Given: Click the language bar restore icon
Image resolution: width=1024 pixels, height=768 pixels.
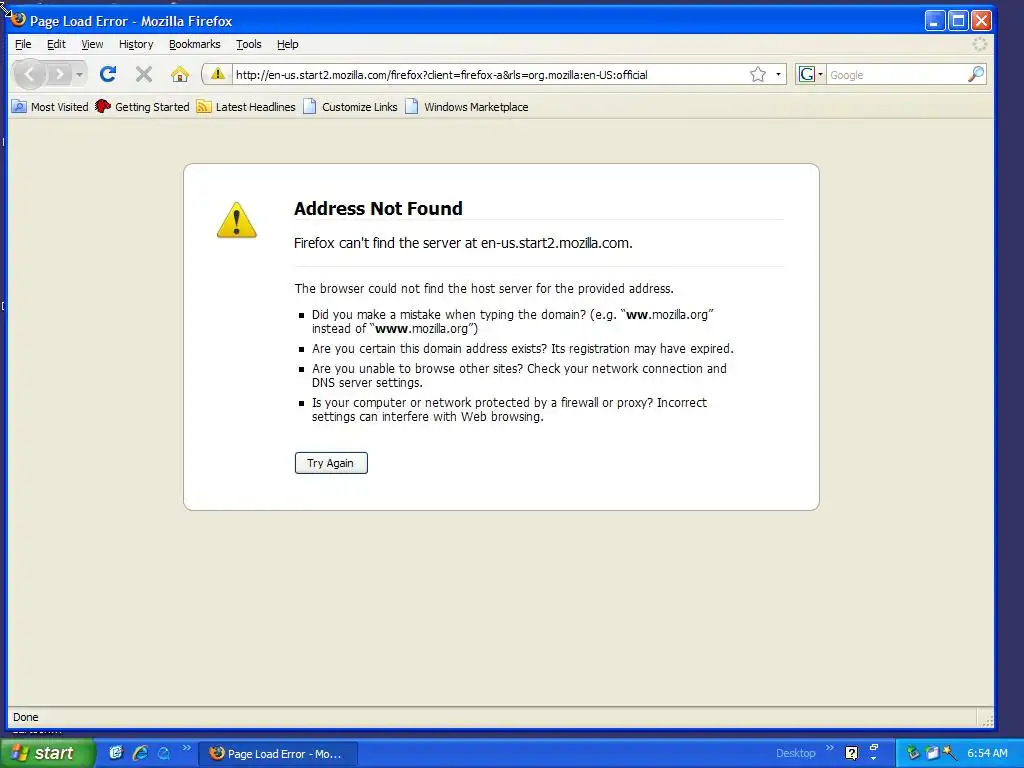Looking at the screenshot, I should 874,747.
